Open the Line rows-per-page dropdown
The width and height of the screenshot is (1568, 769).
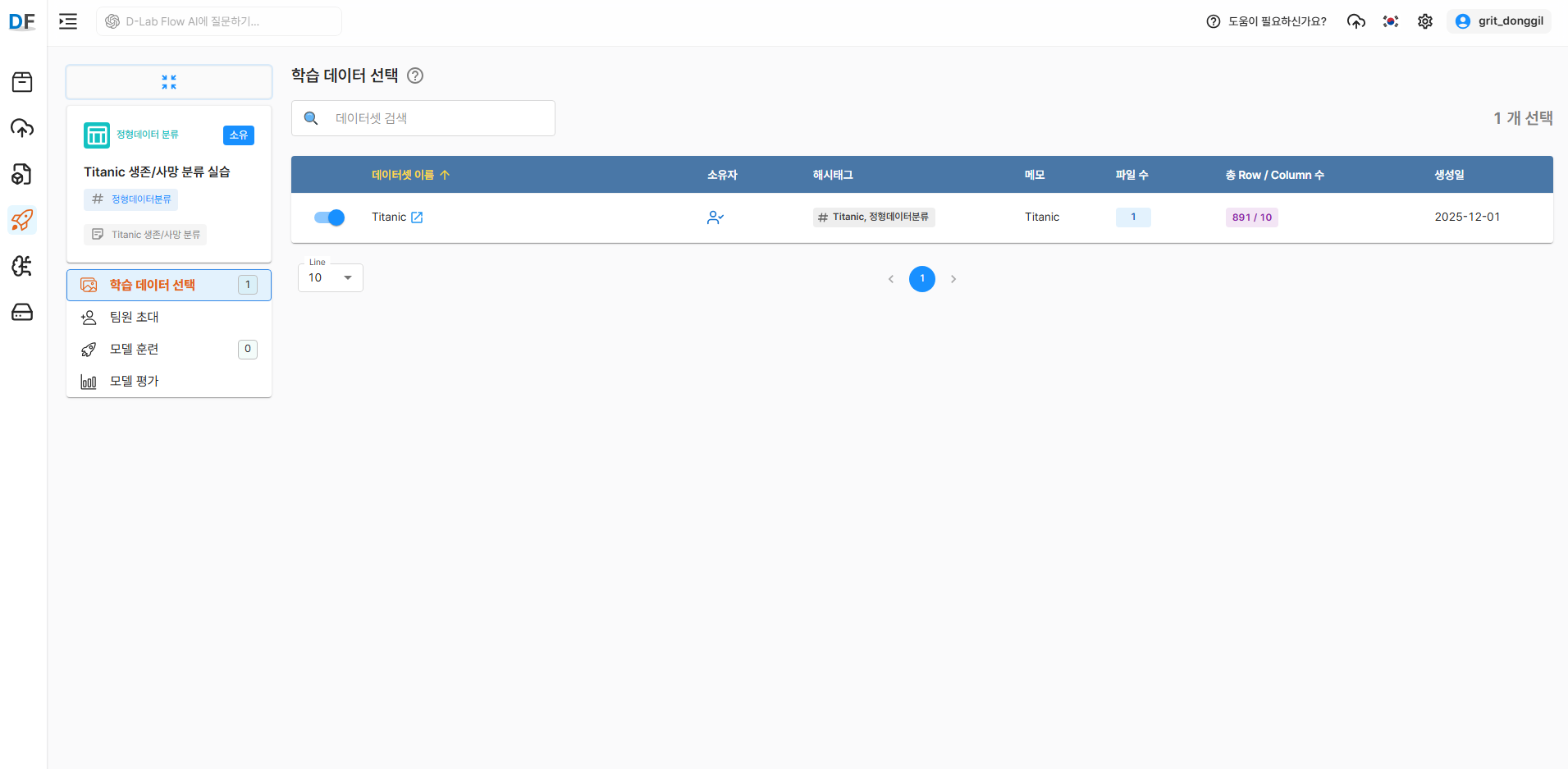pyautogui.click(x=331, y=278)
